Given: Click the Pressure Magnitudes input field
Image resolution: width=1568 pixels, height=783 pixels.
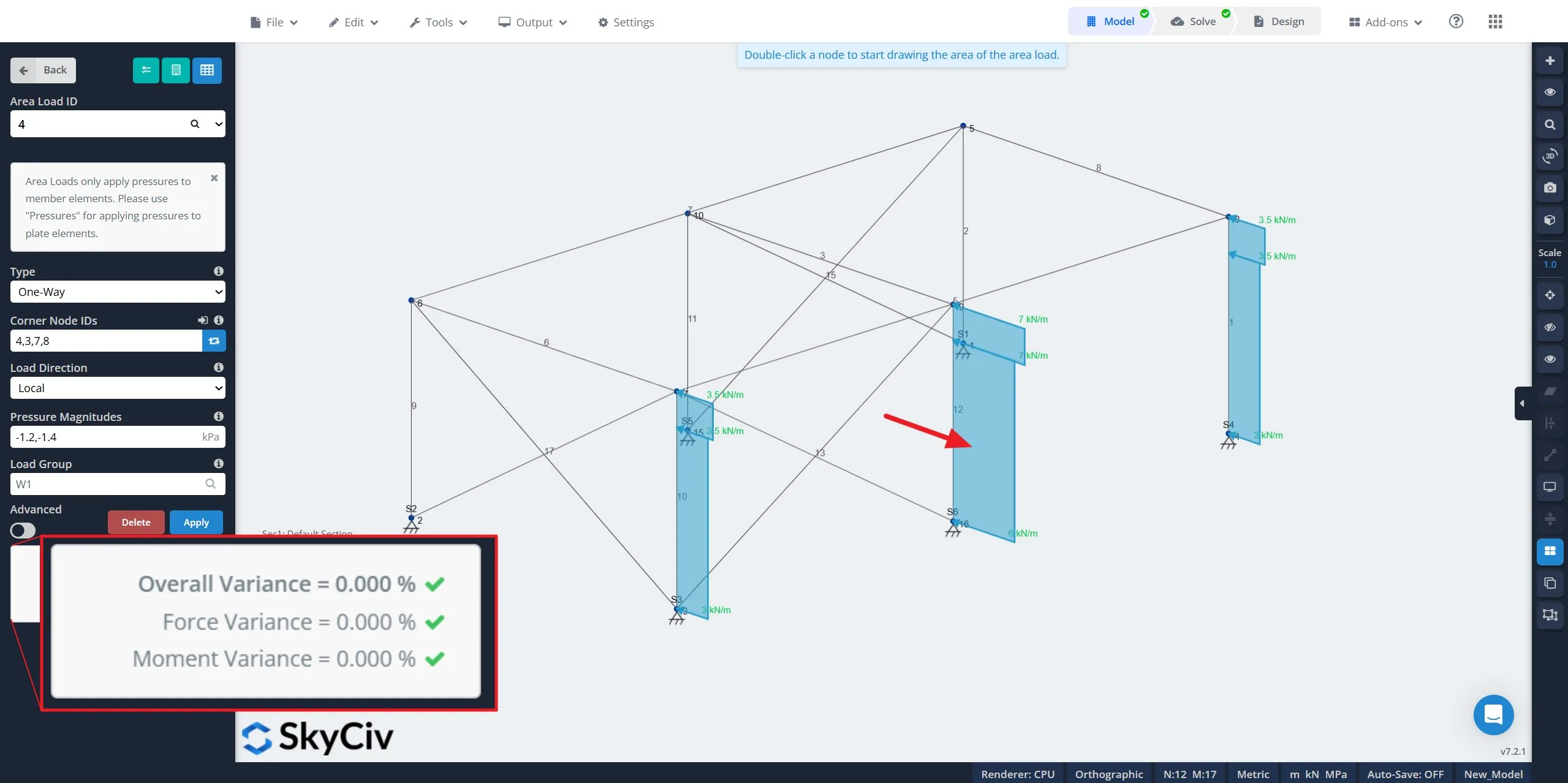Looking at the screenshot, I should click(104, 437).
